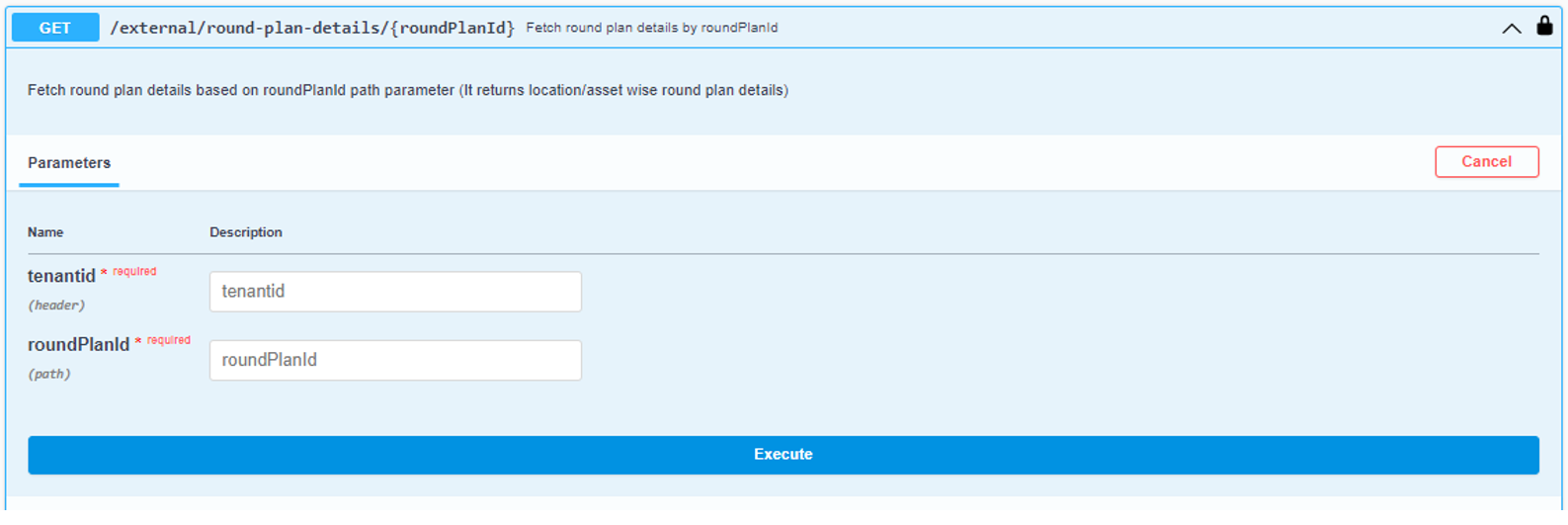The width and height of the screenshot is (1568, 525).
Task: Click the required marker beside roundPlanId
Action: (169, 340)
